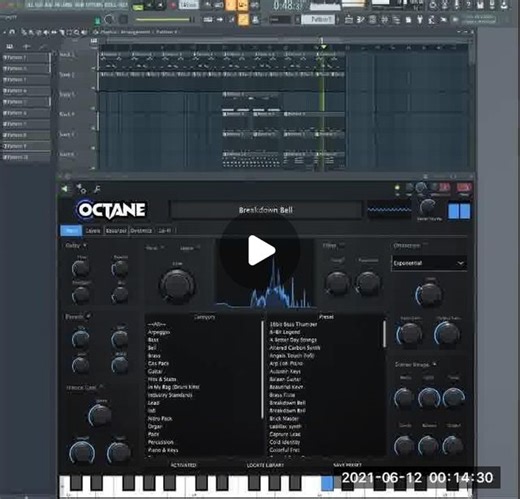Toggle the green pattern/song mode button
Screen dimensions: 520x499
coord(138,6)
